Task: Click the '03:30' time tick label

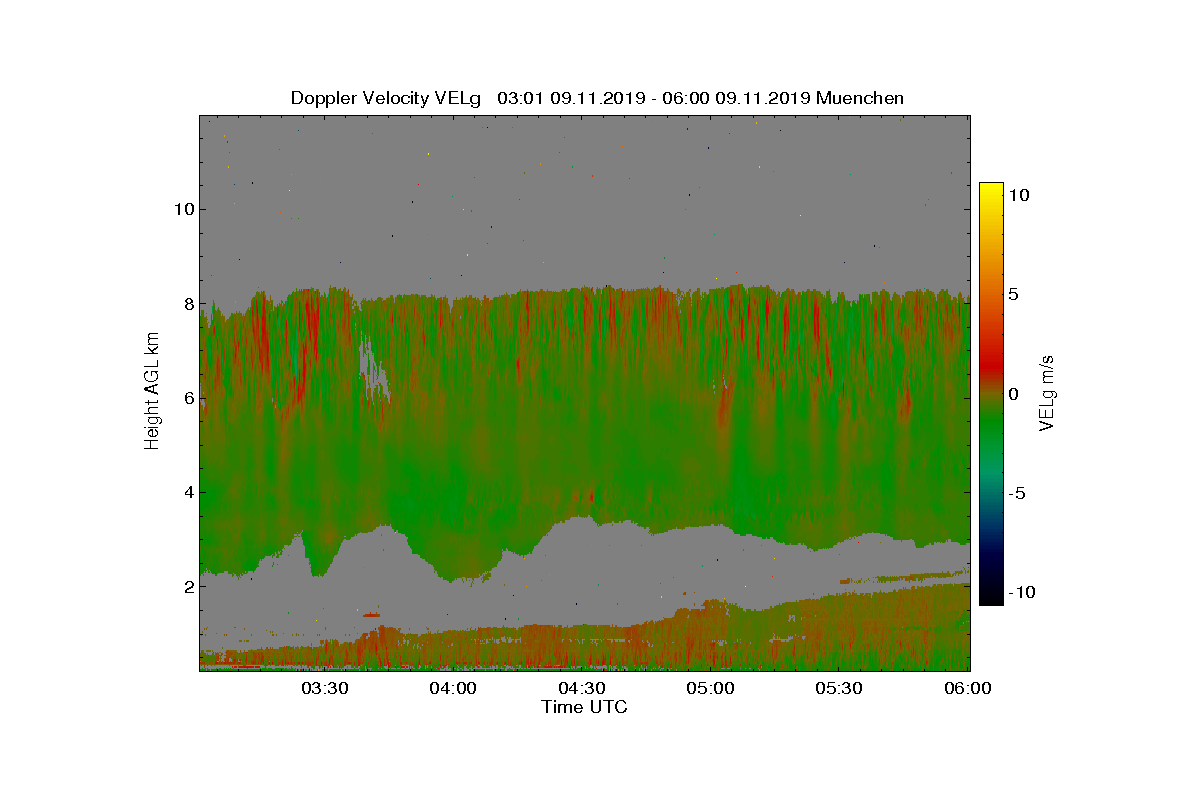Action: click(x=325, y=688)
